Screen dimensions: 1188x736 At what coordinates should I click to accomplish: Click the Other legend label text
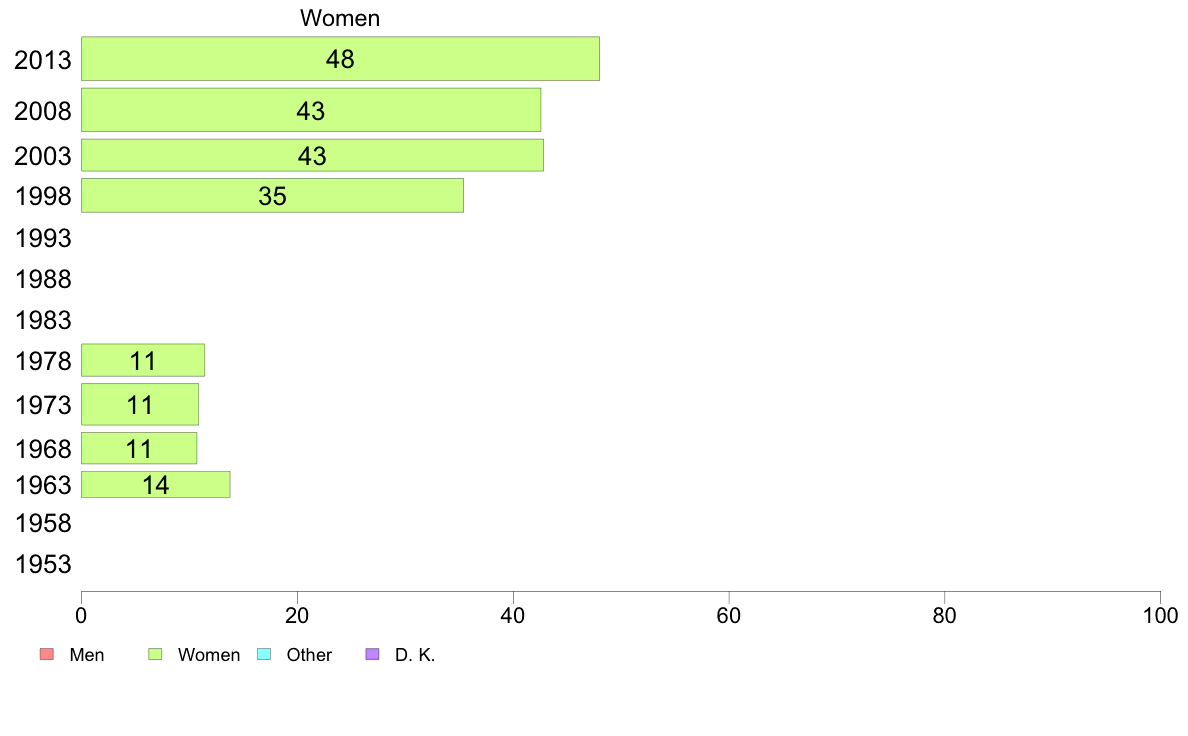[x=309, y=655]
